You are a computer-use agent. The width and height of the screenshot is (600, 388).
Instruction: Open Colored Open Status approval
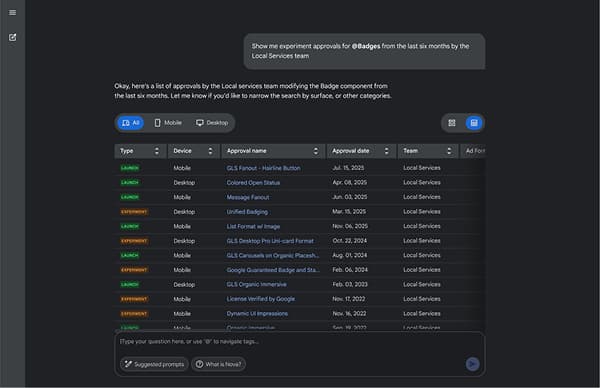coord(253,183)
